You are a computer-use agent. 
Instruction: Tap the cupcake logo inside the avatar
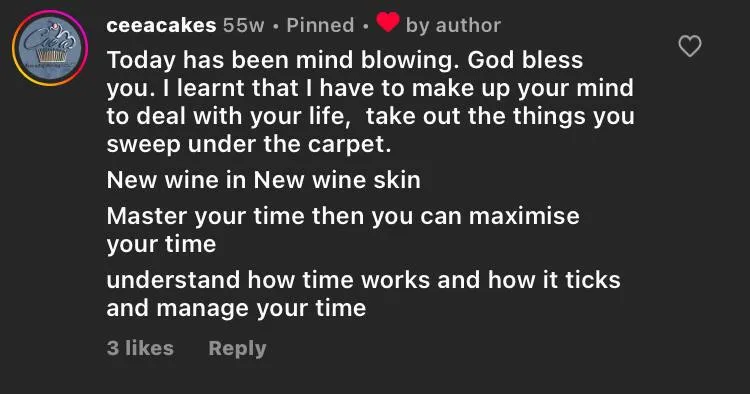coord(50,48)
